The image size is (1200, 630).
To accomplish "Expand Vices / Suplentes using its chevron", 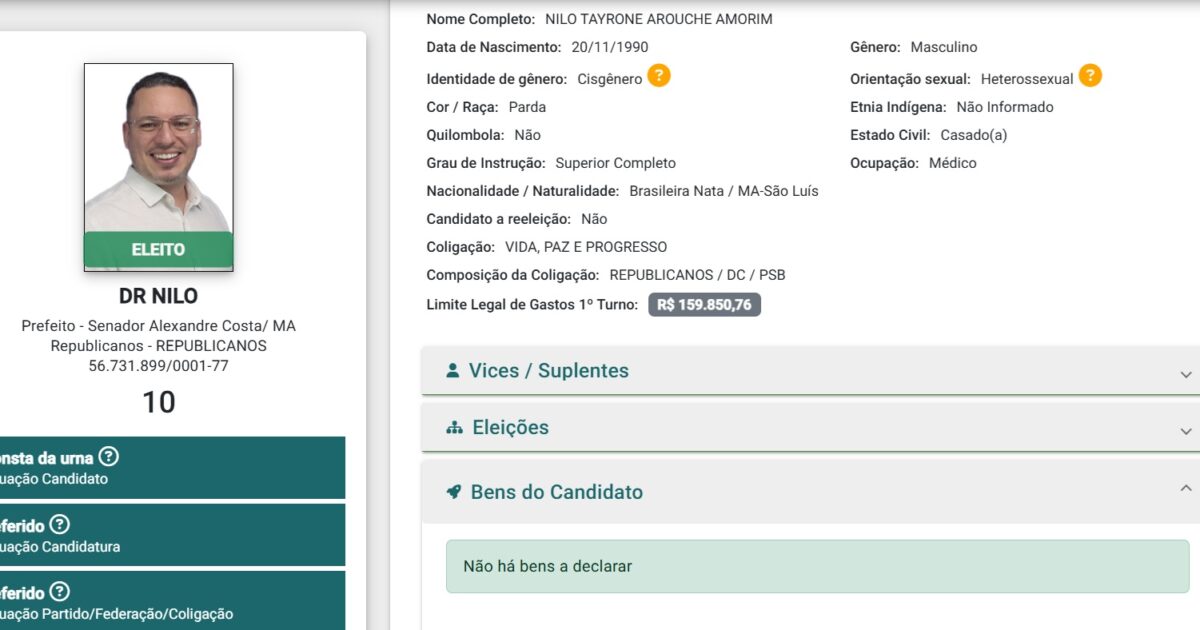I will 1185,375.
